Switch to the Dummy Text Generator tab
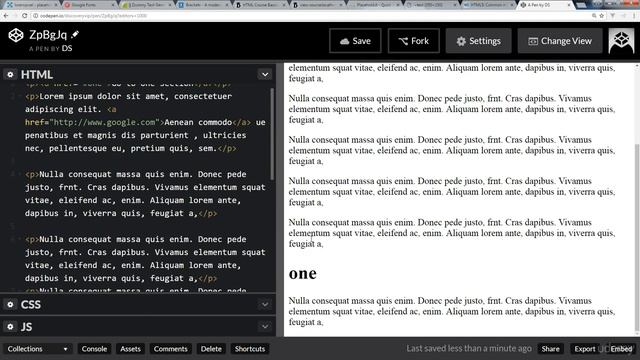The width and height of the screenshot is (640, 360). (147, 5)
